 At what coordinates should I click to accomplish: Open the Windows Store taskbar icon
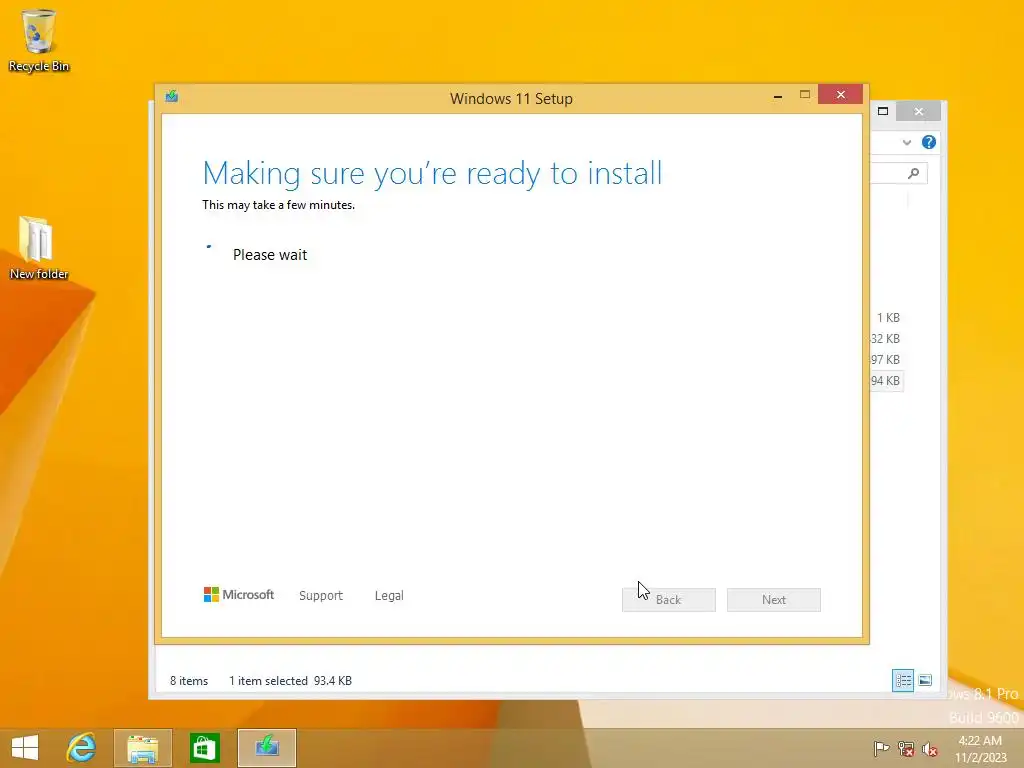[x=204, y=748]
